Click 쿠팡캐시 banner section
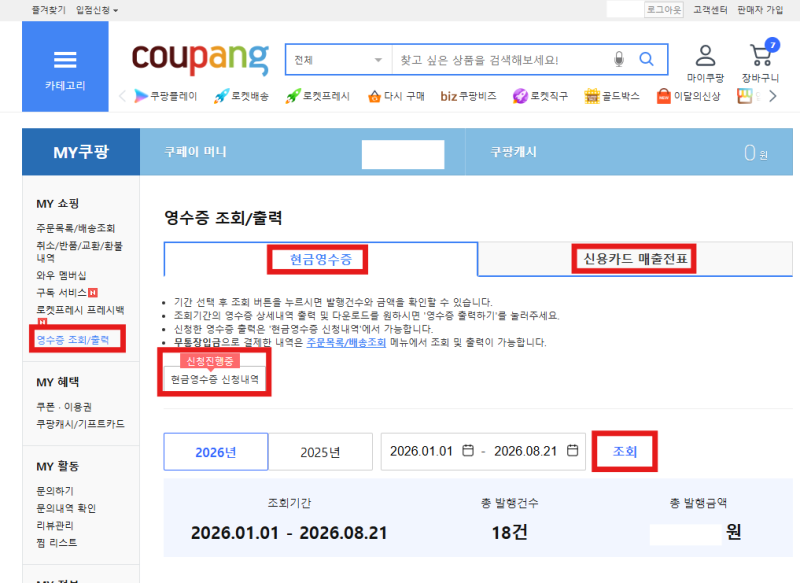This screenshot has height=583, width=800. pos(629,152)
